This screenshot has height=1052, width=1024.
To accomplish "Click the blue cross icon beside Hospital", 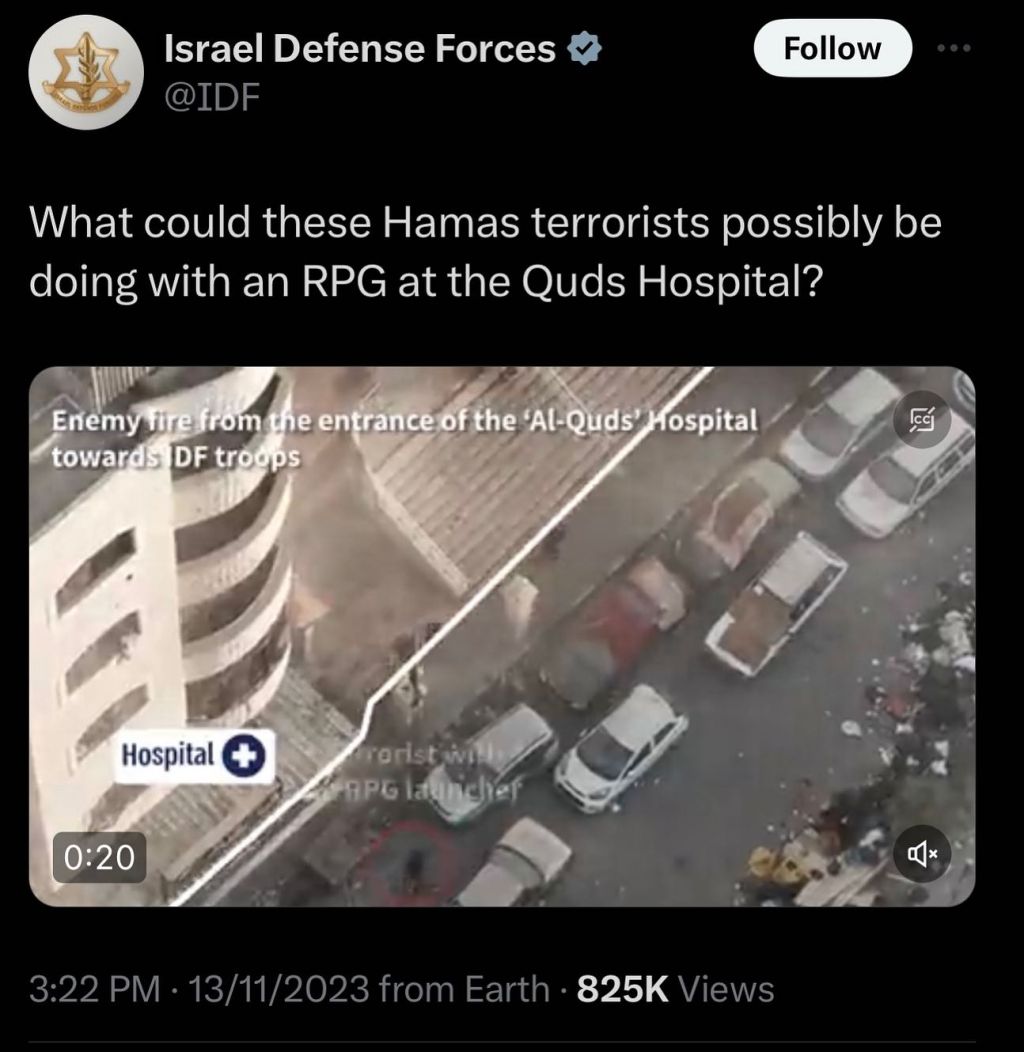I will click(x=244, y=756).
